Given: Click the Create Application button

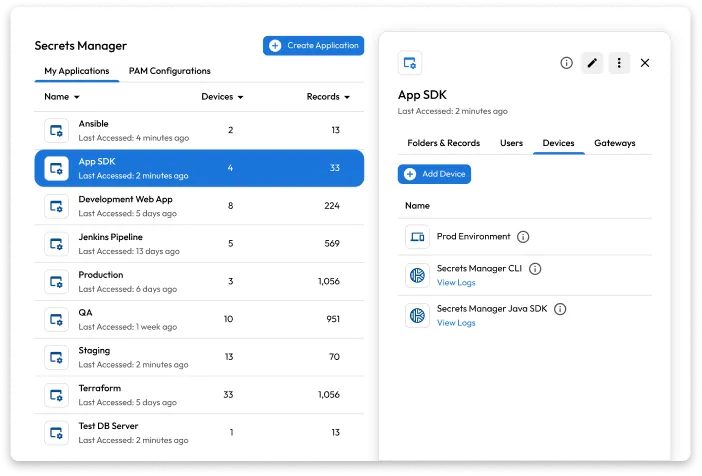Looking at the screenshot, I should point(313,46).
